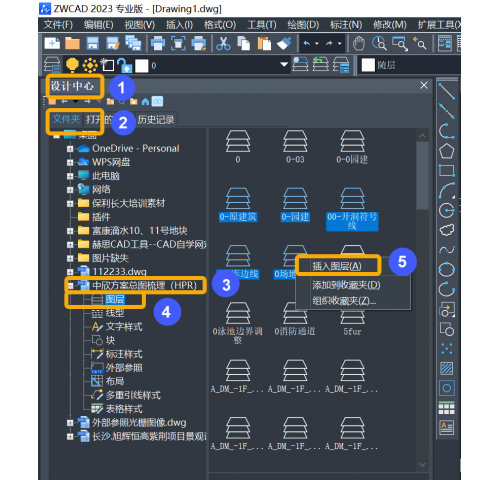Screen dimensions: 500x480
Task: Open a file with the folder icon
Action: click(72, 43)
